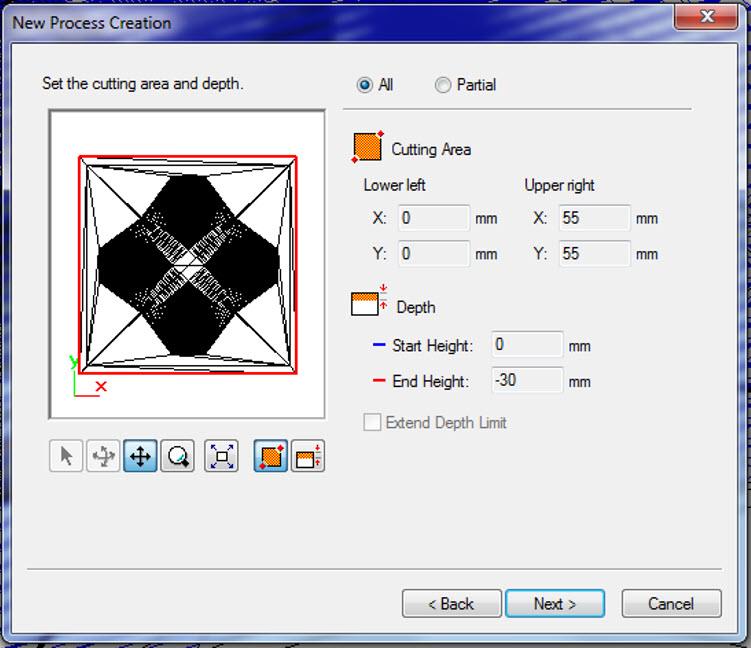
Task: Select the arrow pointer tool
Action: [66, 456]
